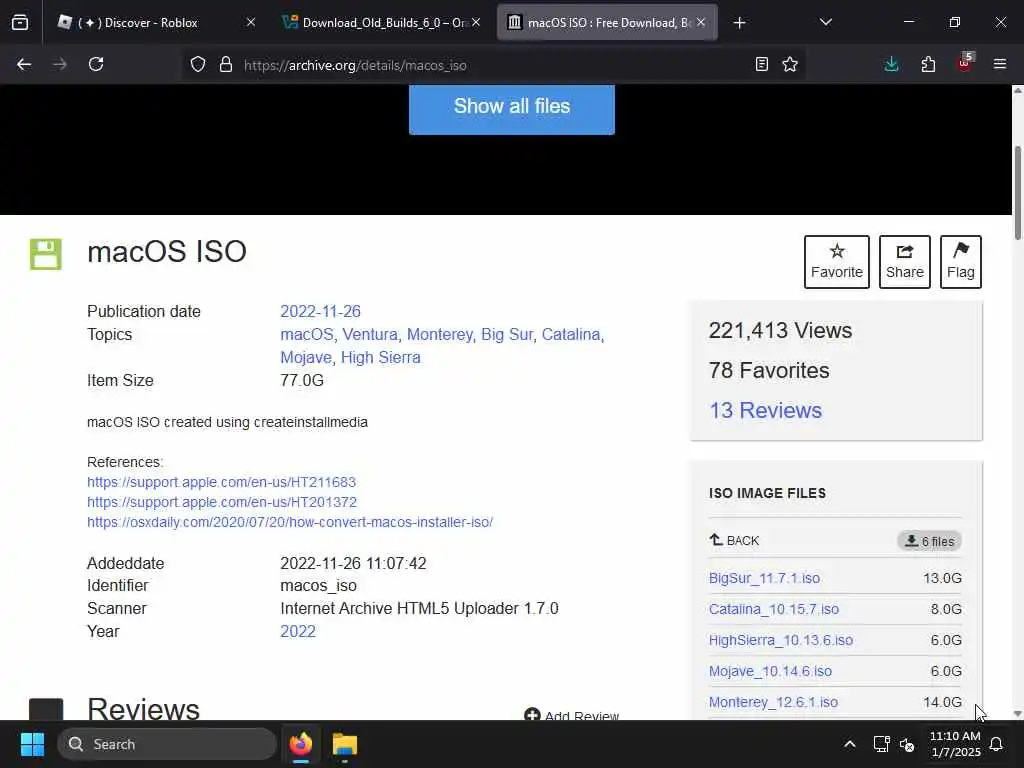Go back to the previous page

click(24, 64)
